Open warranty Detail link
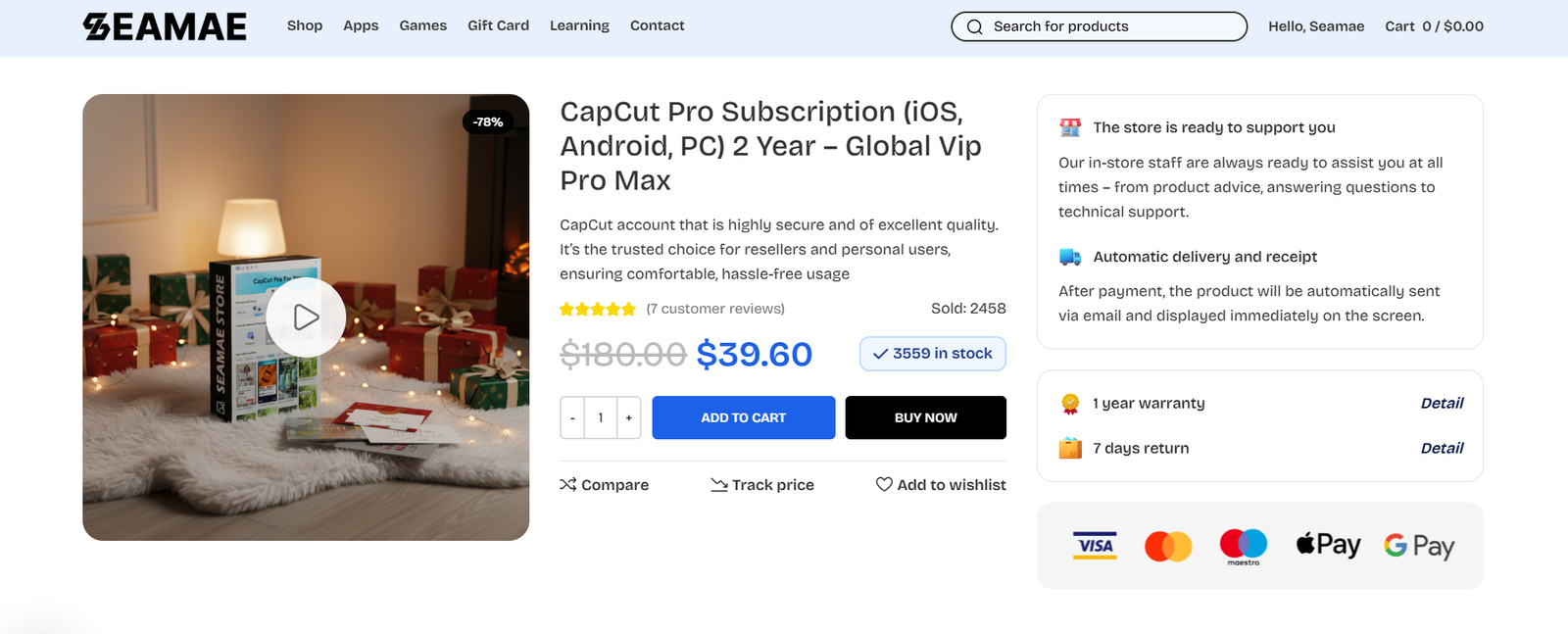The height and width of the screenshot is (634, 1568). tap(1442, 403)
